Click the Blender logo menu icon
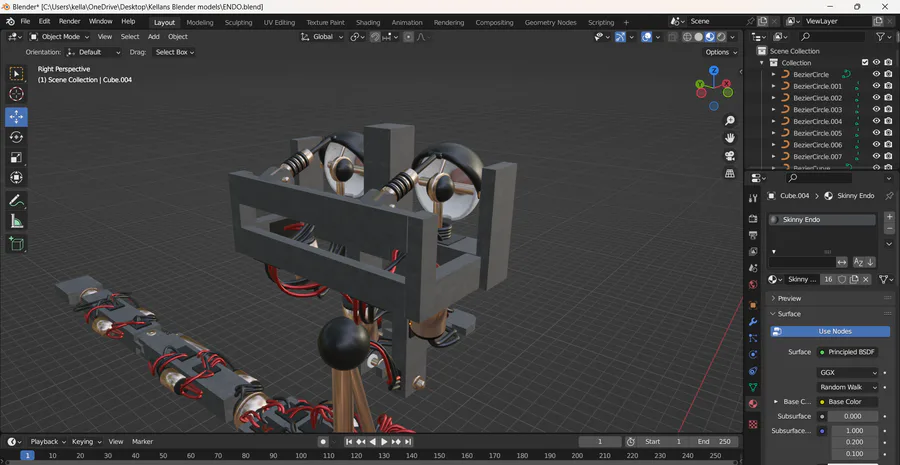 [x=10, y=21]
